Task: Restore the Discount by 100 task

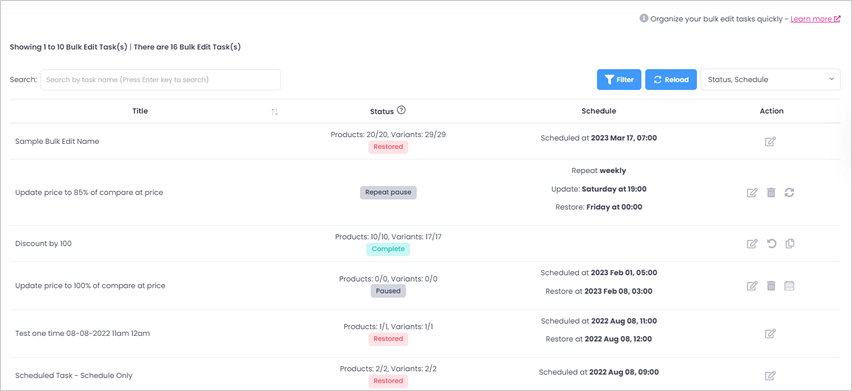Action: pyautogui.click(x=771, y=244)
